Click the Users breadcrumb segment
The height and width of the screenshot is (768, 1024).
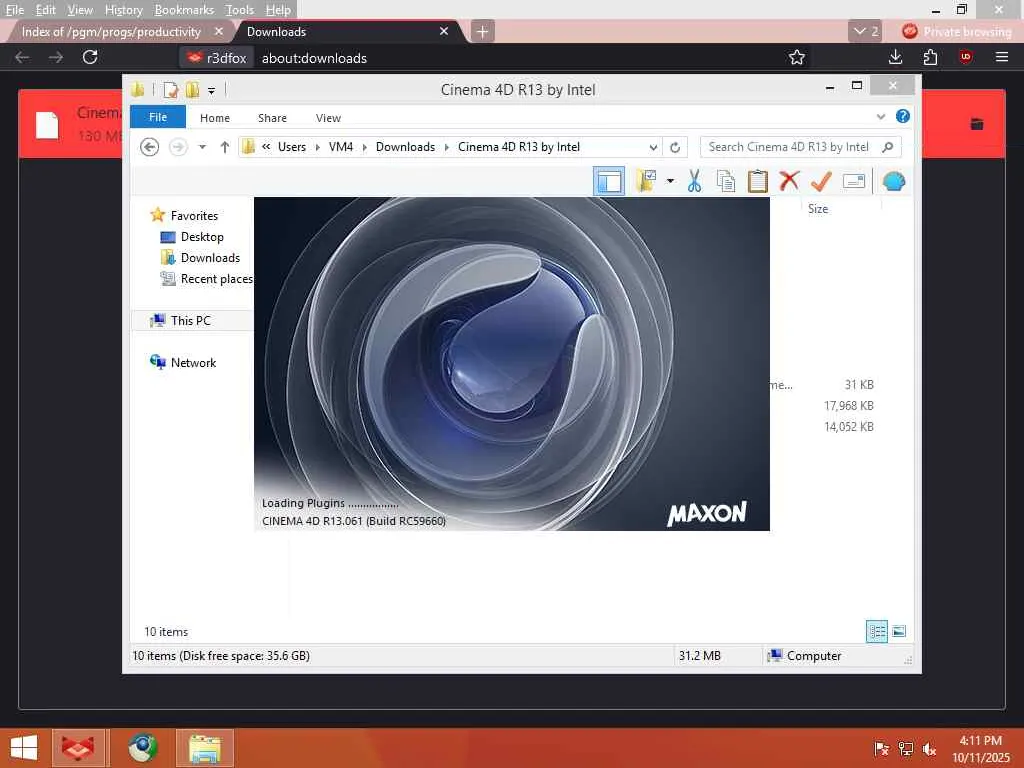pyautogui.click(x=292, y=147)
